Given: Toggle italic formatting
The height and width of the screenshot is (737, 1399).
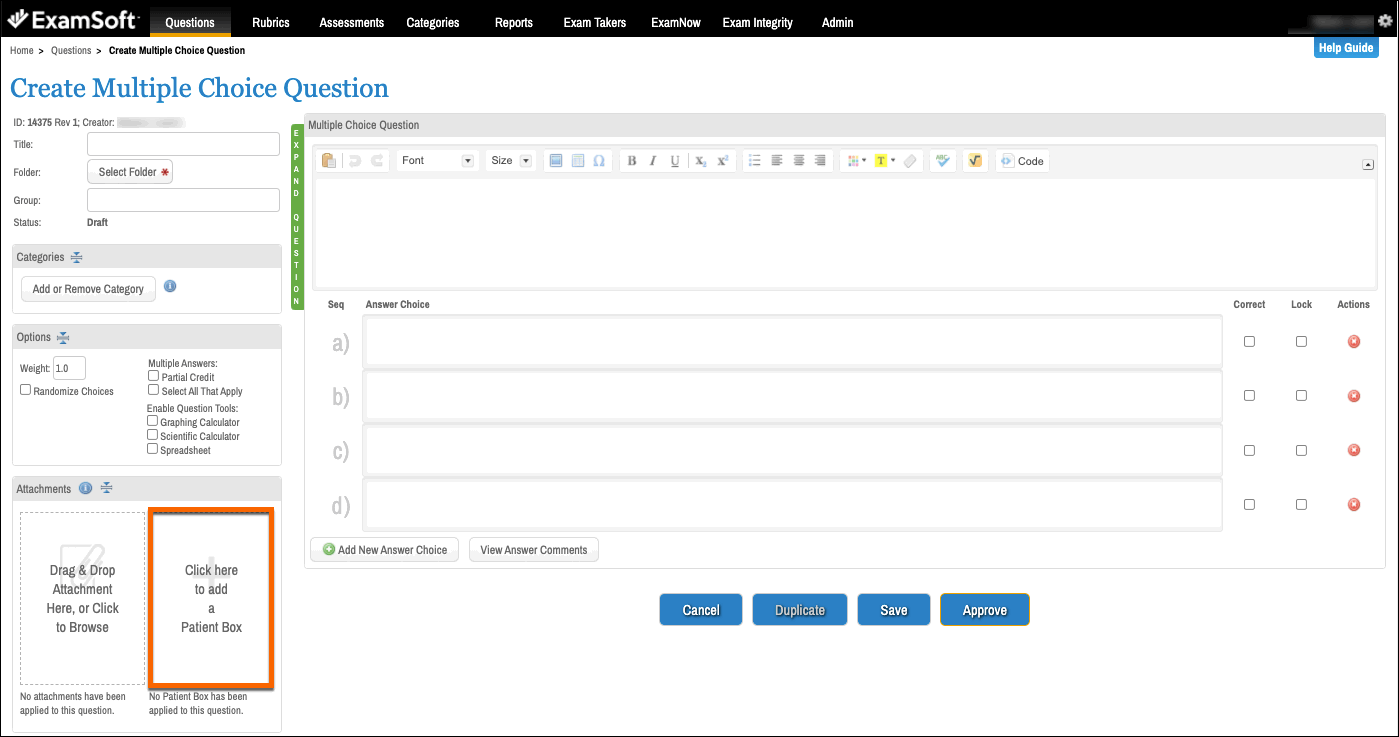Looking at the screenshot, I should click(x=653, y=161).
